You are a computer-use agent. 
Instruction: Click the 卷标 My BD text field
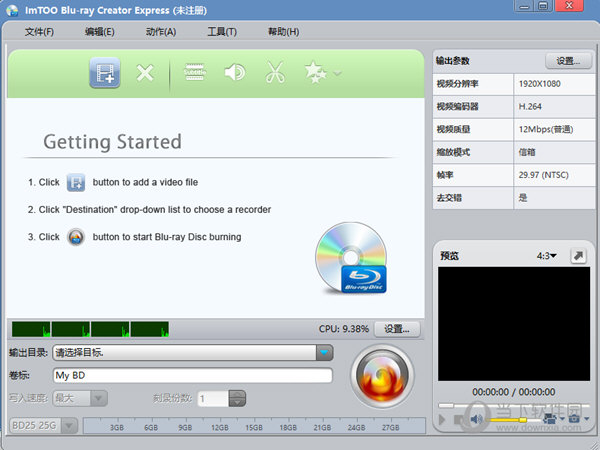click(192, 375)
